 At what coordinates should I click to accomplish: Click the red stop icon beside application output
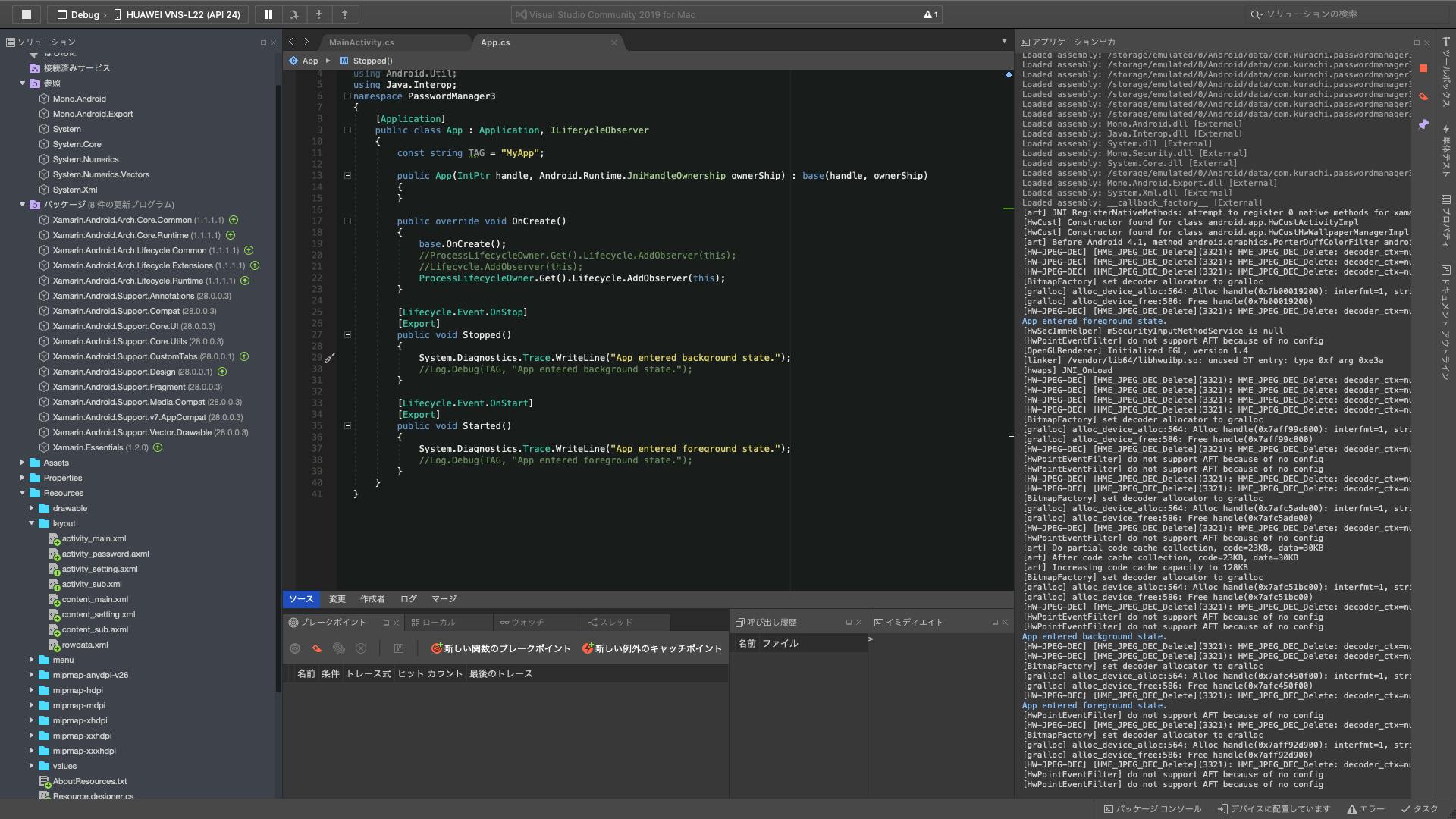tap(1423, 68)
